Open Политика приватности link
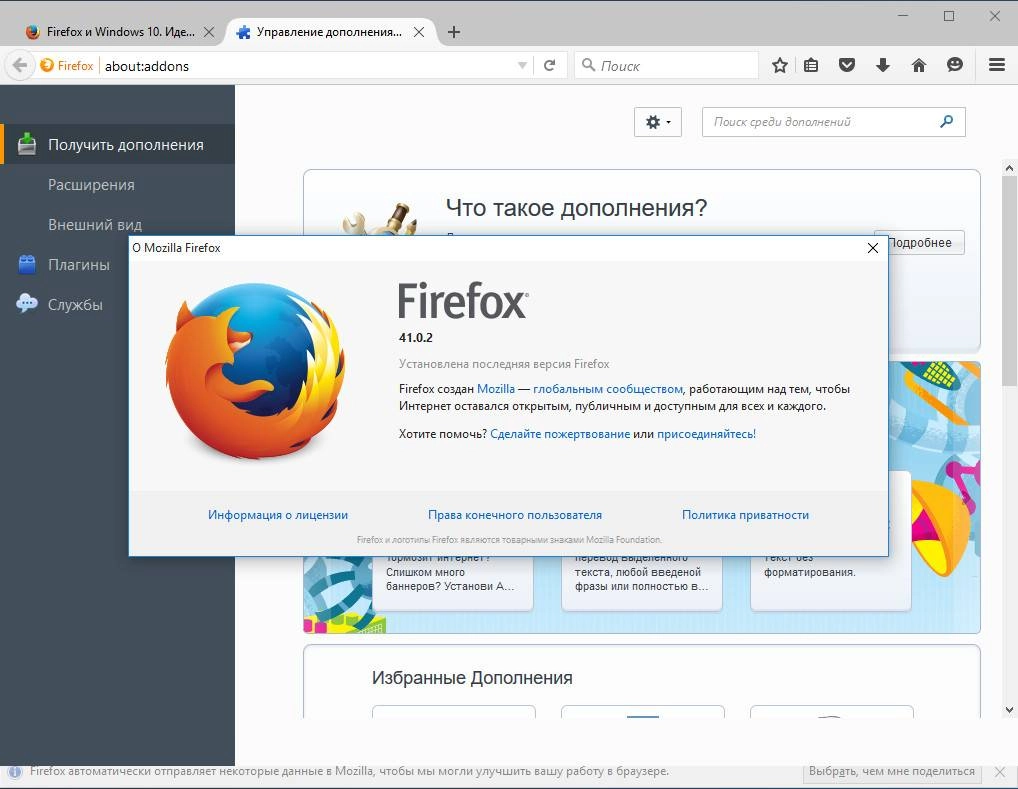Screen dimensions: 1018x789 tap(745, 515)
